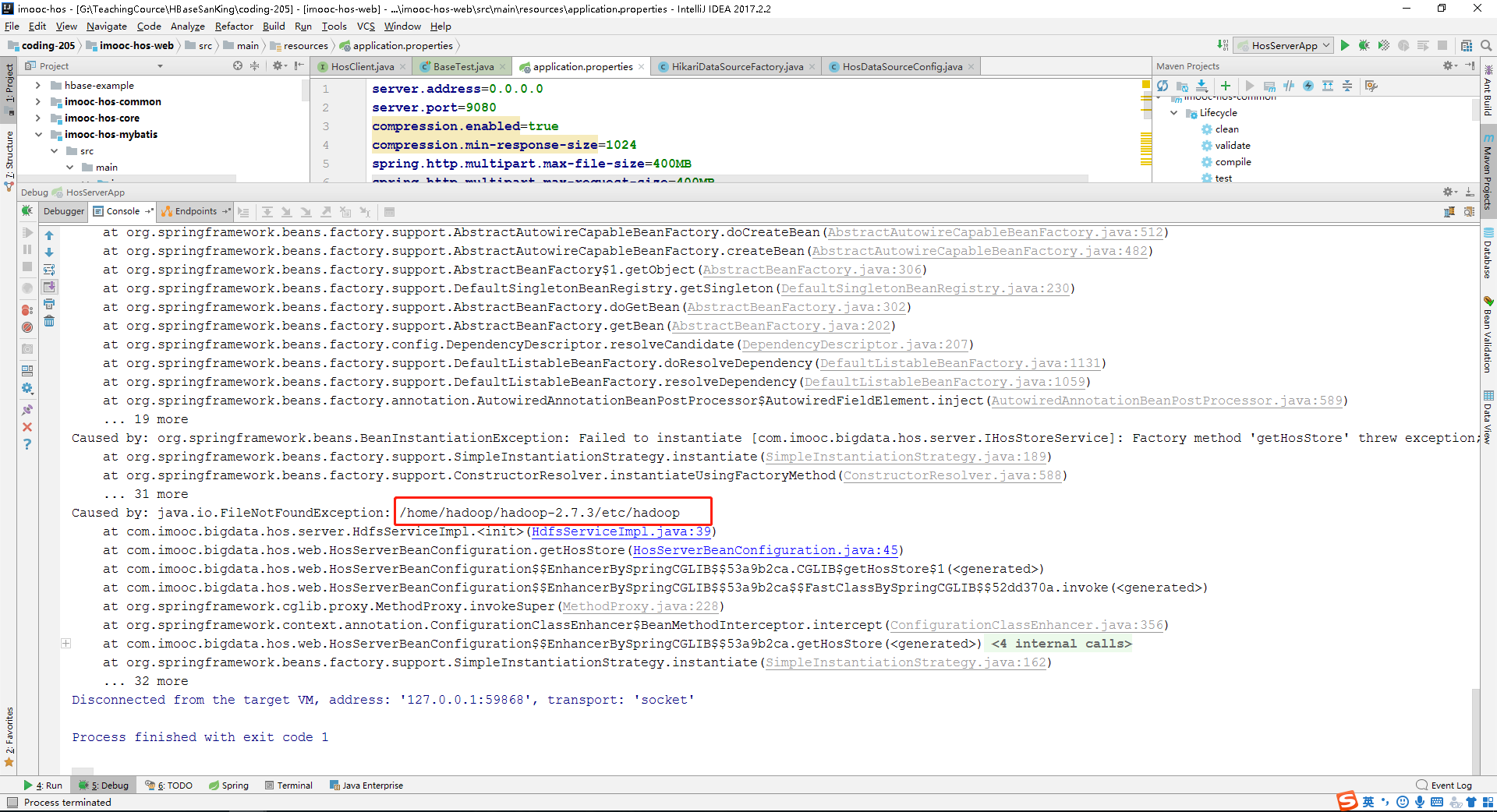Collapse Lifecycle node in Maven Projects

pyautogui.click(x=1174, y=113)
